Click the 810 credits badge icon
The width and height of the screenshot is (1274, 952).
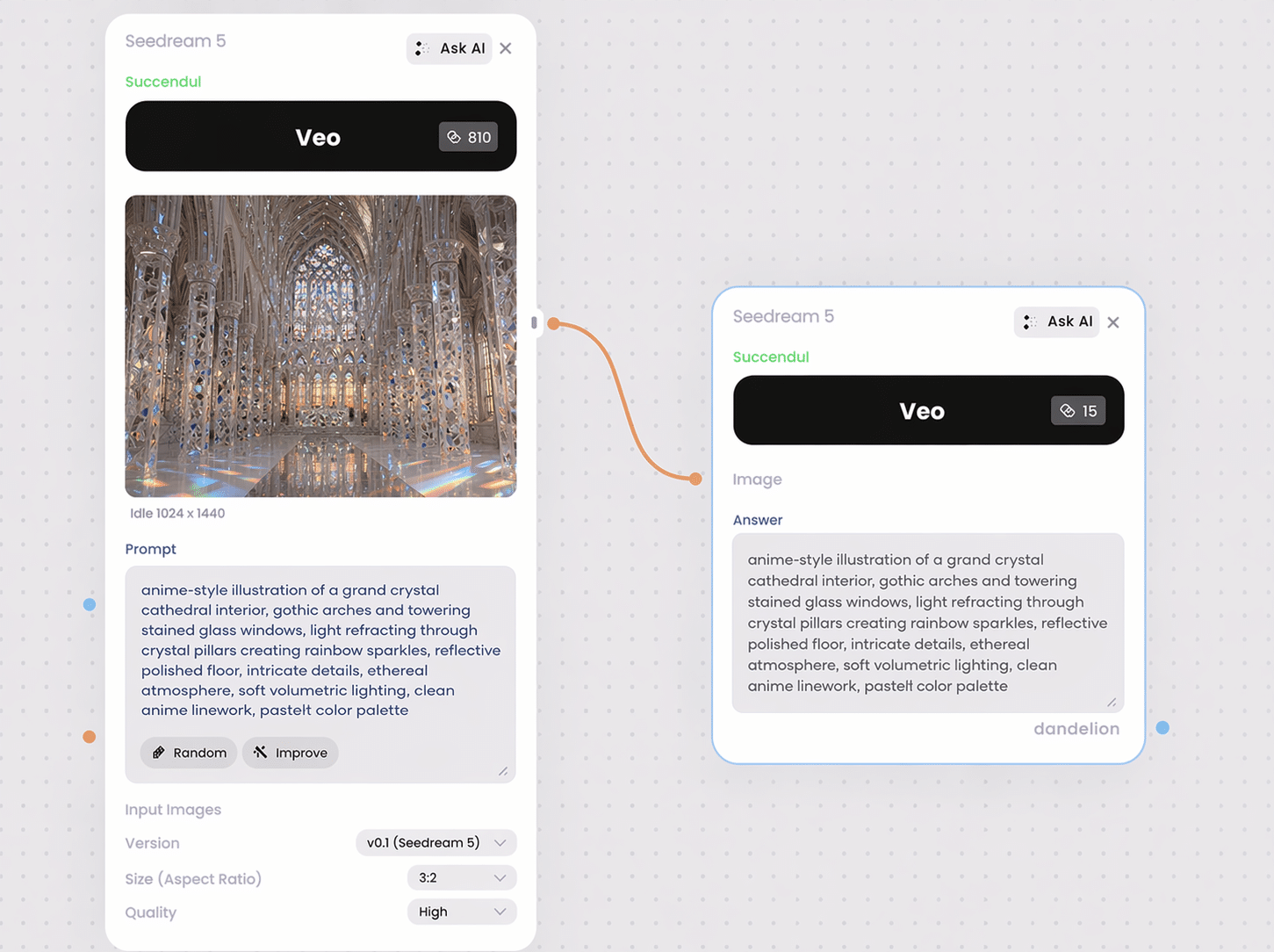(x=454, y=137)
